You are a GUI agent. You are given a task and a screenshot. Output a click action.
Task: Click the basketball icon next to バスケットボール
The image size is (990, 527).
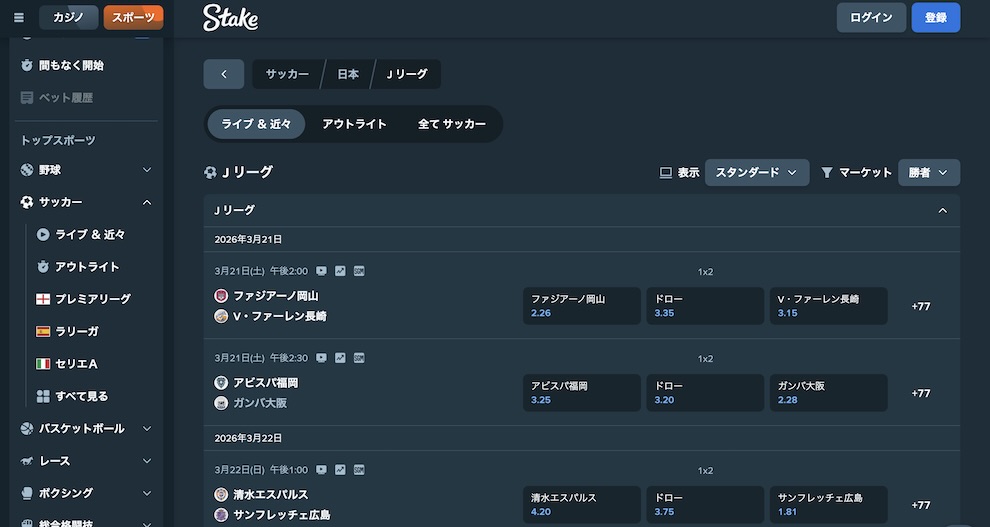coord(27,429)
